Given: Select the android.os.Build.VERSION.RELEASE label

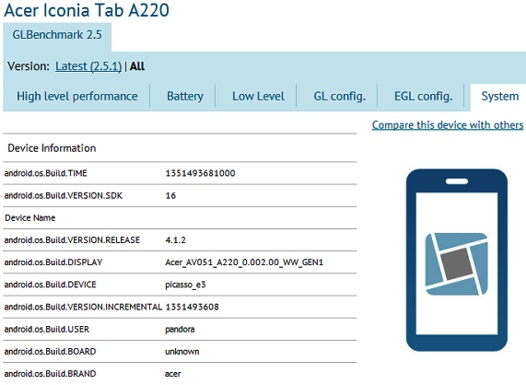Looking at the screenshot, I should (72, 240).
